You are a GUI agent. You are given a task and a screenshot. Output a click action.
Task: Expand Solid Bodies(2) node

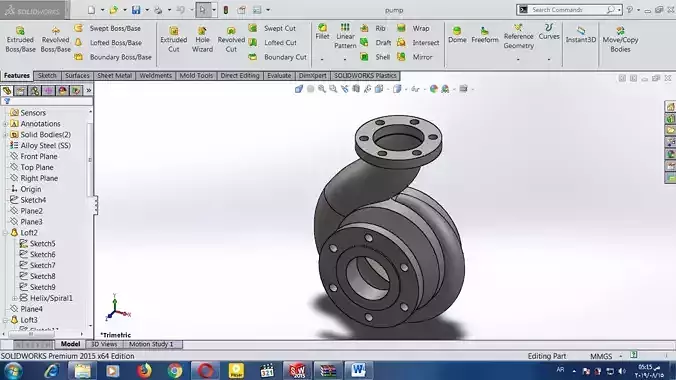pyautogui.click(x=6, y=135)
